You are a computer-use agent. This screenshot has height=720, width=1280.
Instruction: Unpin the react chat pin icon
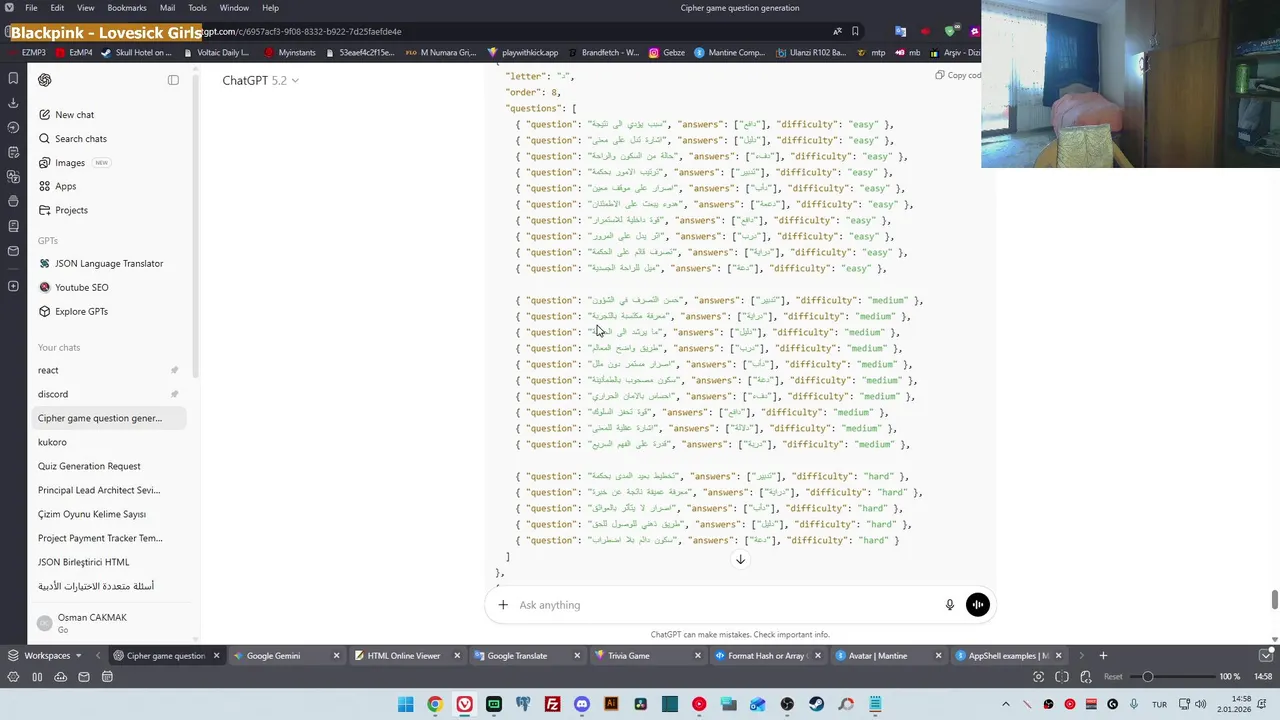point(174,370)
